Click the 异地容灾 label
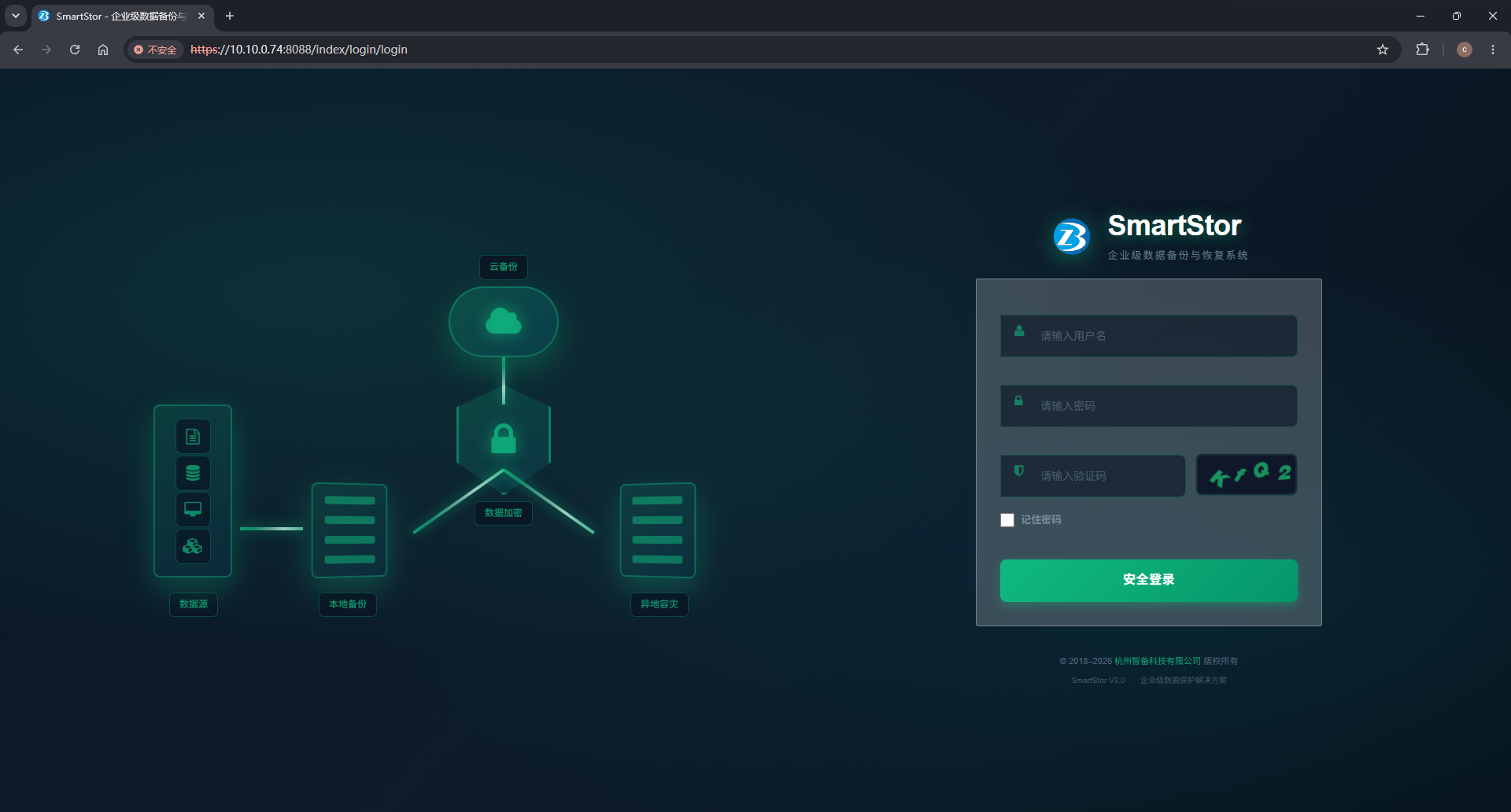Screen dimensions: 1511x812 point(659,604)
